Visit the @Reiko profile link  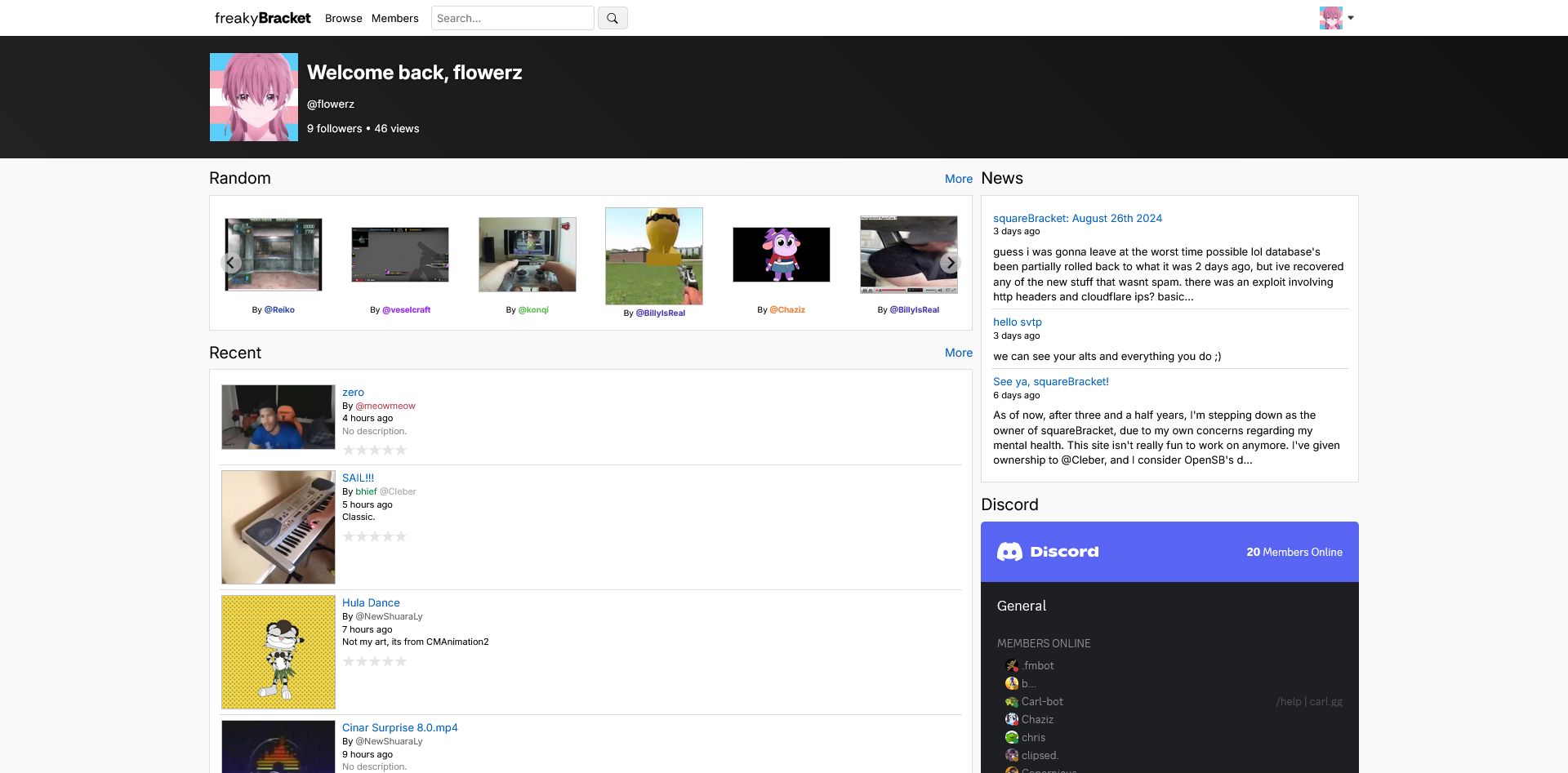tap(279, 310)
